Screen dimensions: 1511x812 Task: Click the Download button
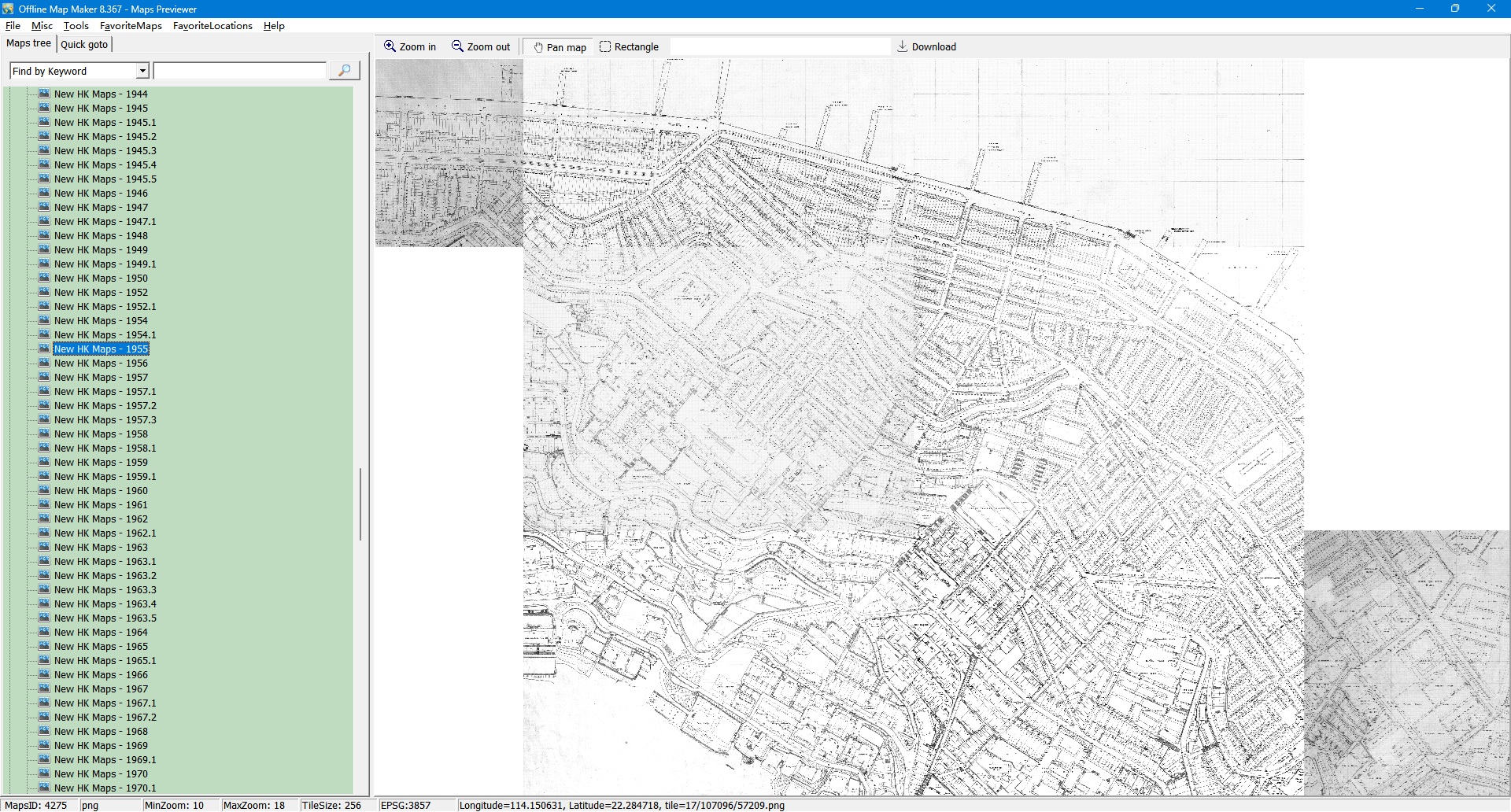click(x=926, y=47)
